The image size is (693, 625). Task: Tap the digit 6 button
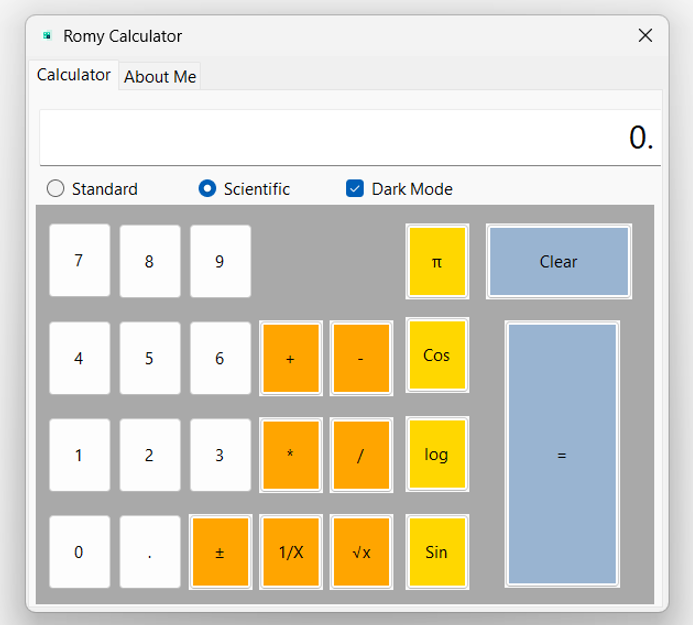(221, 358)
